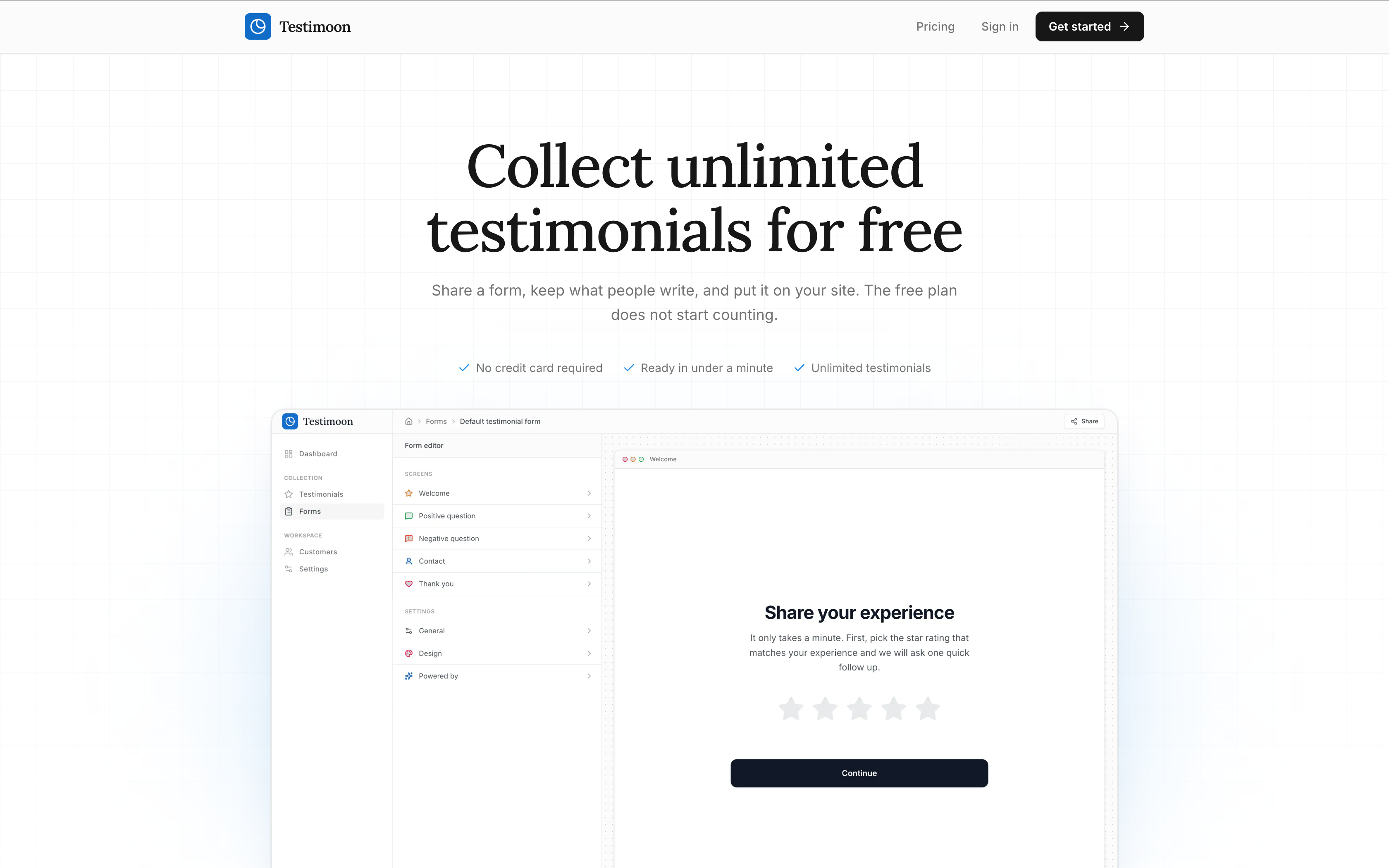Select Forms in the sidebar
Screen dimensions: 1389x868
(332, 512)
